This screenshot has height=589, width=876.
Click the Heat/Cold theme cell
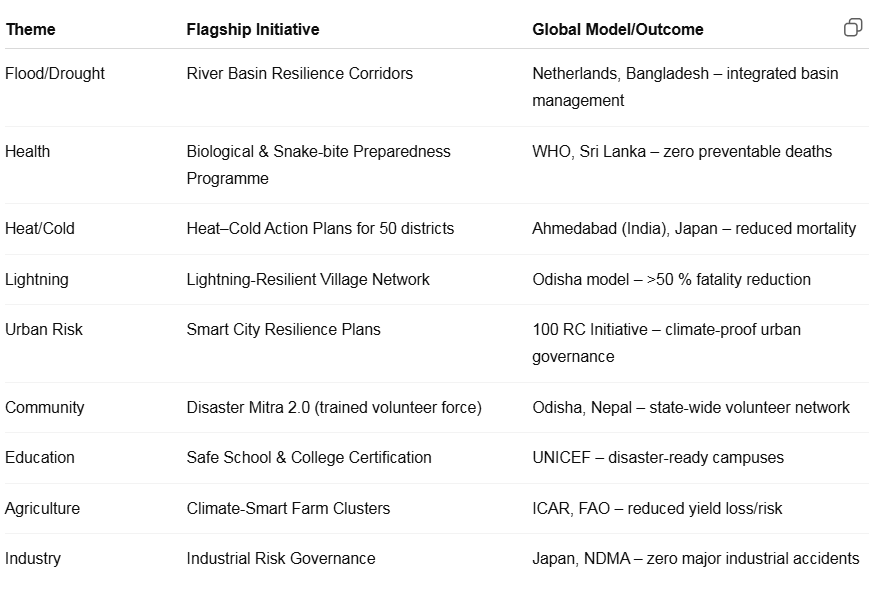40,229
